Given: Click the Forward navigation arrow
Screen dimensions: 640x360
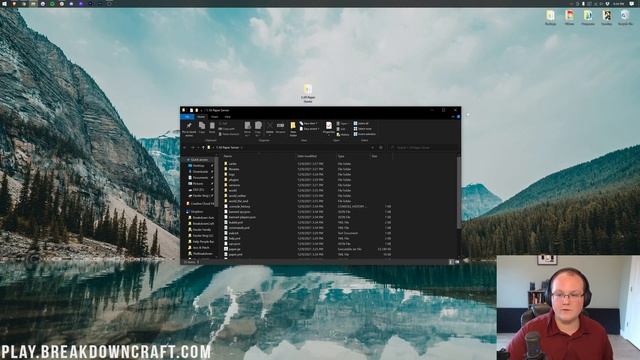Looking at the screenshot, I should click(x=192, y=147).
